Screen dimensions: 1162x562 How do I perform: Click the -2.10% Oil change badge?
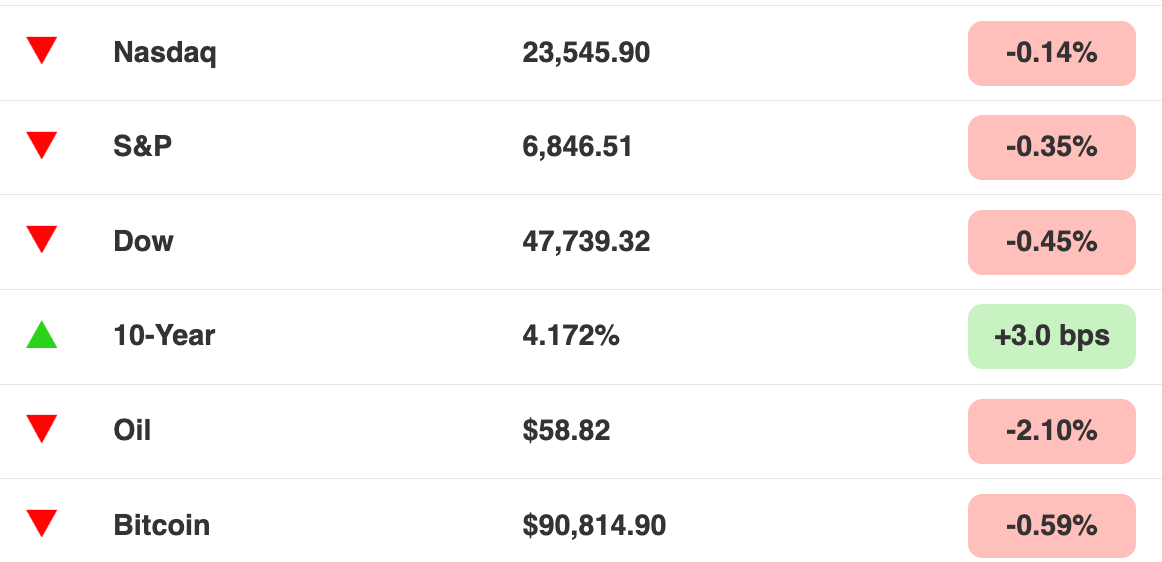tap(1052, 432)
